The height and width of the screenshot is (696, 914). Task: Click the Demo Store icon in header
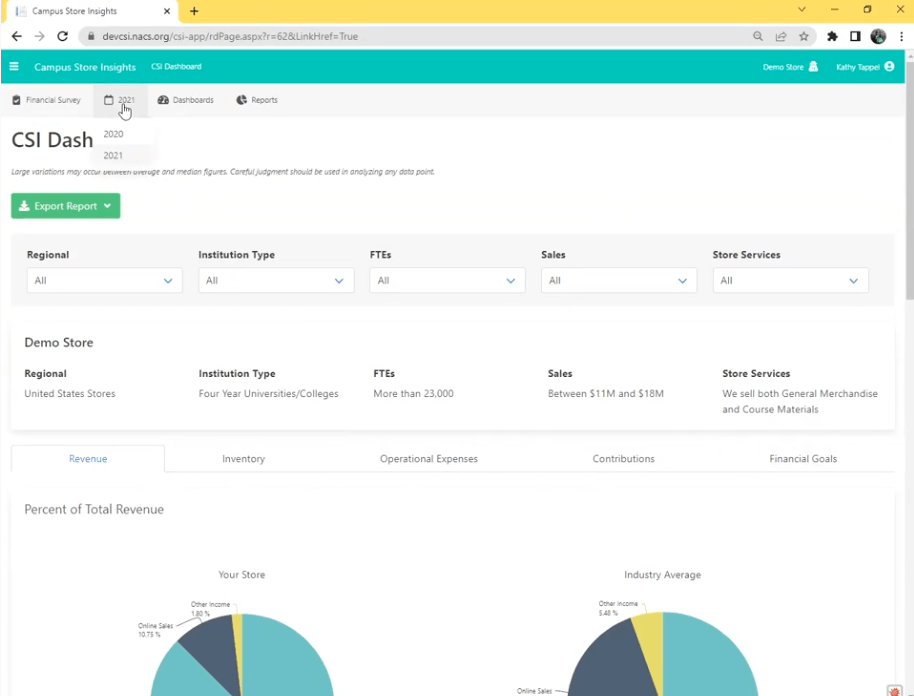pyautogui.click(x=813, y=66)
